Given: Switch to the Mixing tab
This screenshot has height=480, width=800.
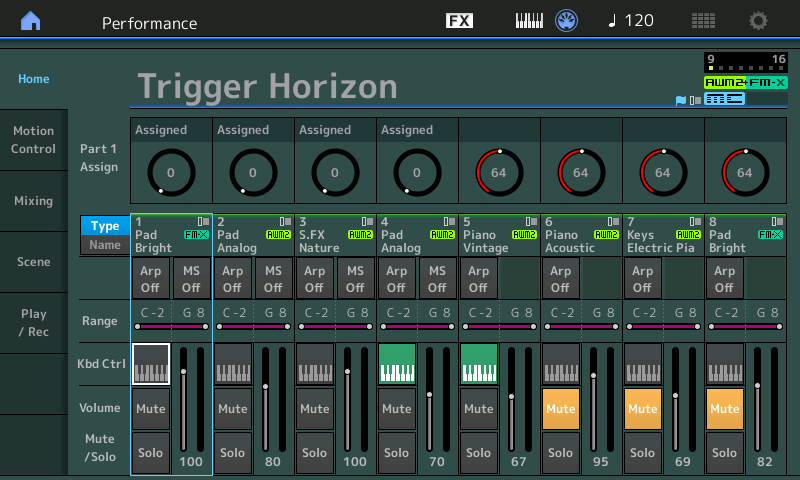Looking at the screenshot, I should [34, 201].
